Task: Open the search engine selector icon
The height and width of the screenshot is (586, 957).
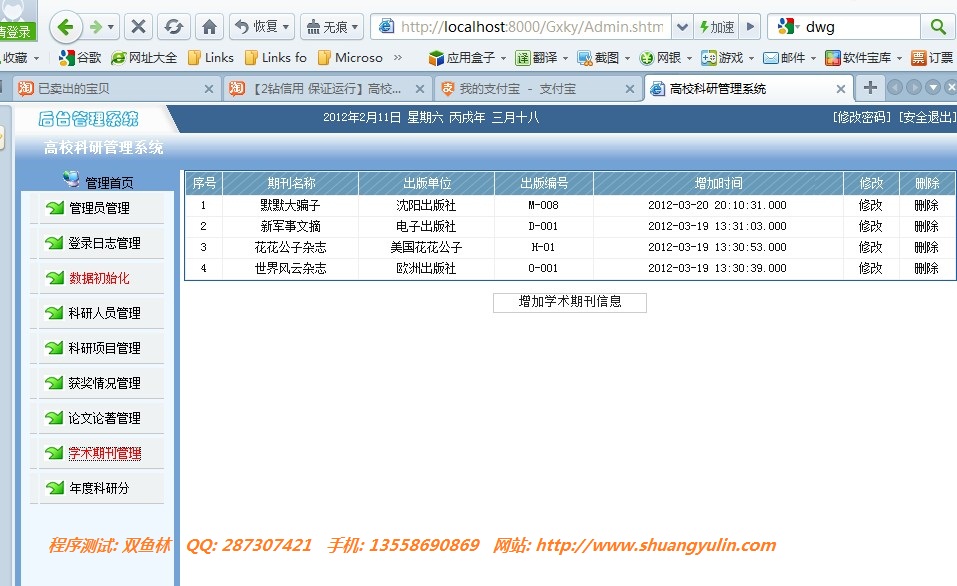Action: (x=787, y=27)
